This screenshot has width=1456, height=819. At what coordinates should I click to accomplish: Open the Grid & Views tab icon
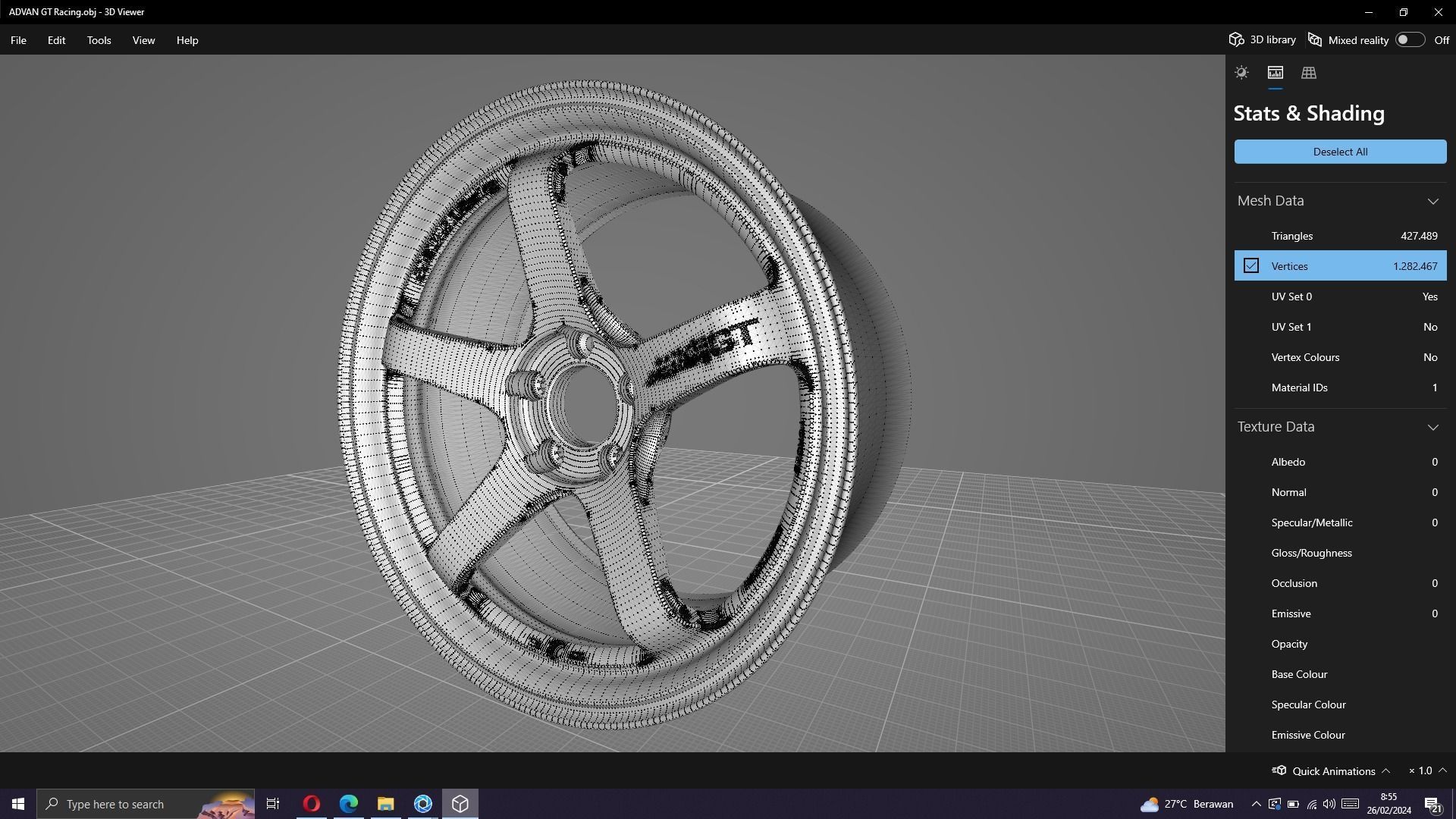[x=1308, y=73]
